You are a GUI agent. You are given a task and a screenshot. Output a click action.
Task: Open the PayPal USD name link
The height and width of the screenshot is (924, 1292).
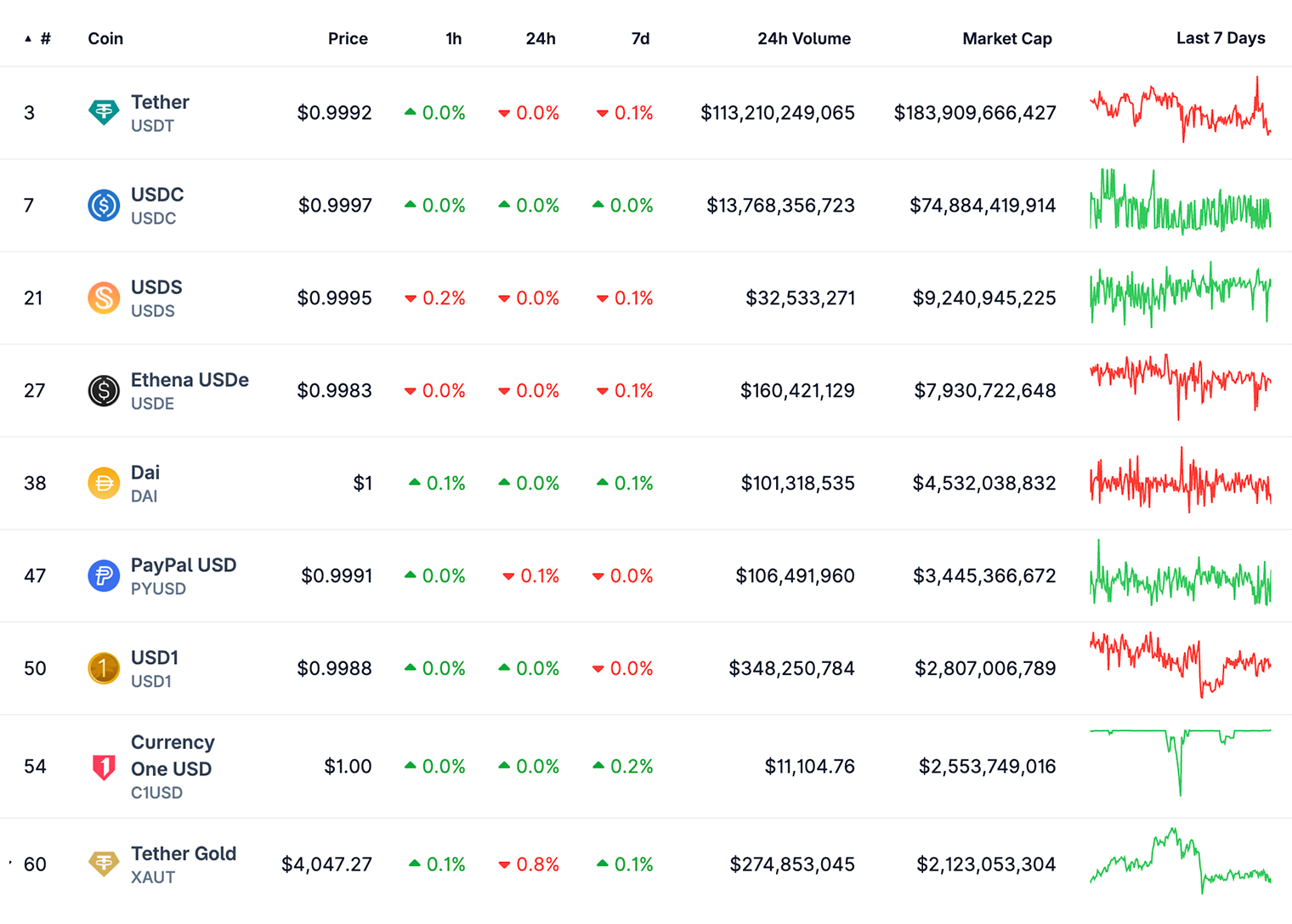coord(184,565)
